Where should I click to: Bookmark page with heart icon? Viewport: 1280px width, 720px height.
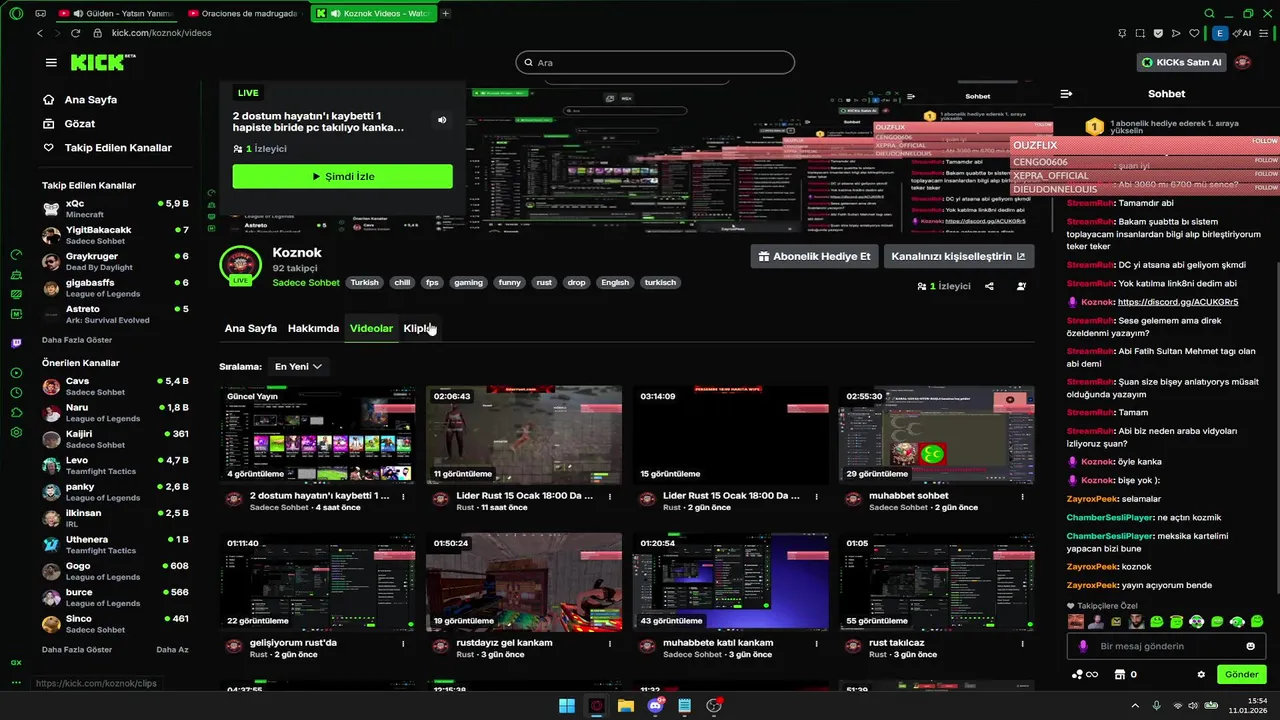(x=1193, y=33)
